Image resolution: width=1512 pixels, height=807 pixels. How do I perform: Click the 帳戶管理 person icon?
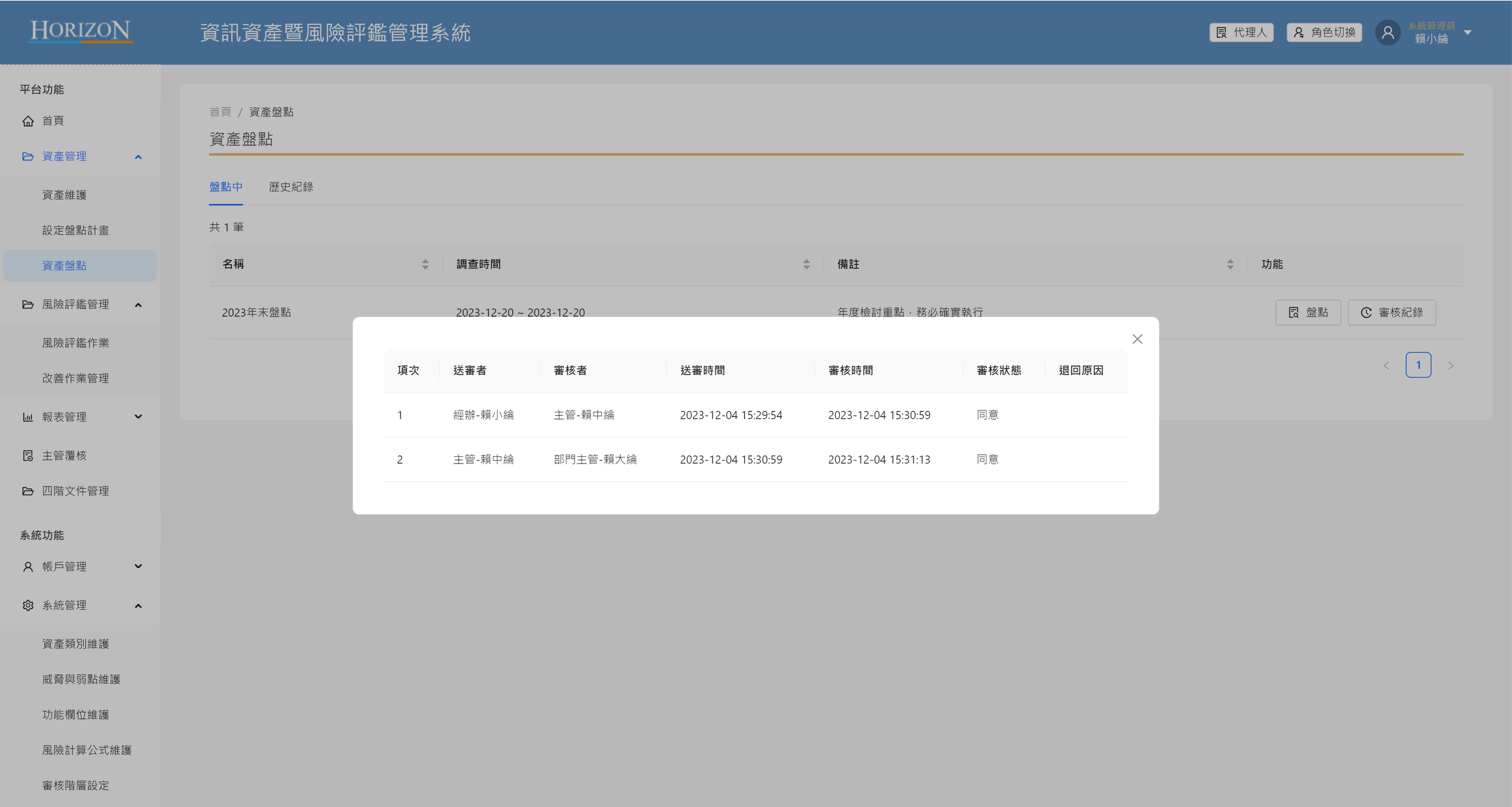click(28, 567)
